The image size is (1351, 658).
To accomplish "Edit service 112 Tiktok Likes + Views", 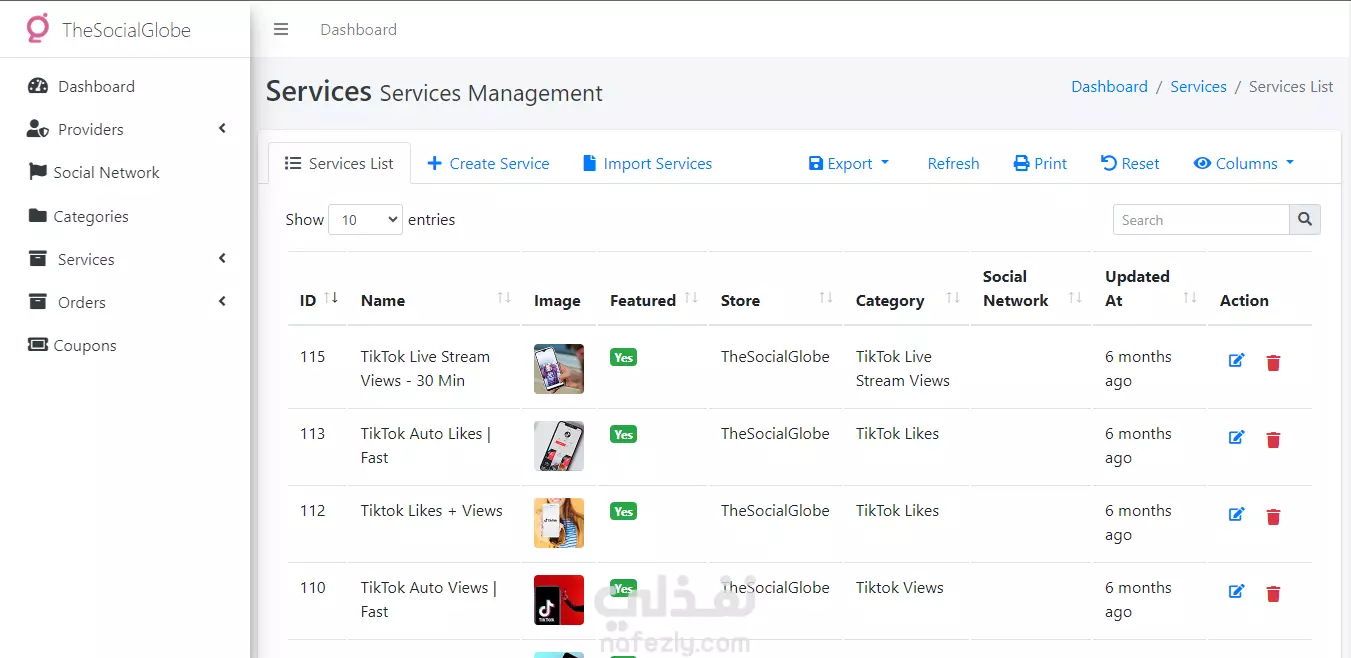I will click(x=1236, y=515).
